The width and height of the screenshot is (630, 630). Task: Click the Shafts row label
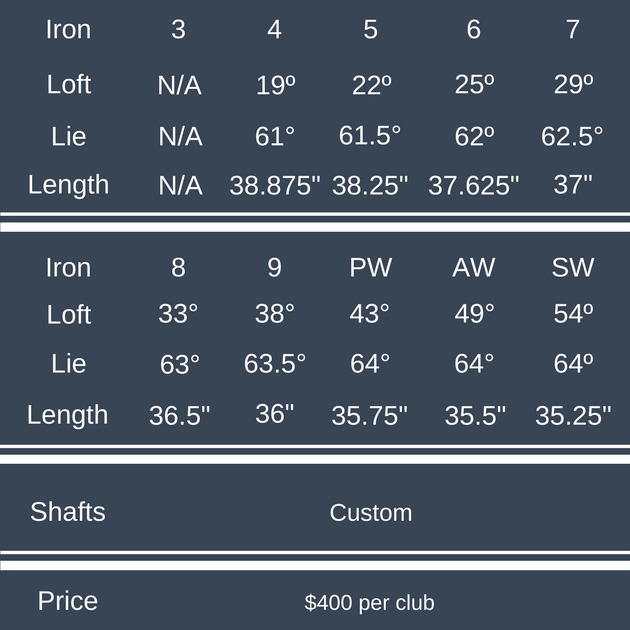[68, 512]
